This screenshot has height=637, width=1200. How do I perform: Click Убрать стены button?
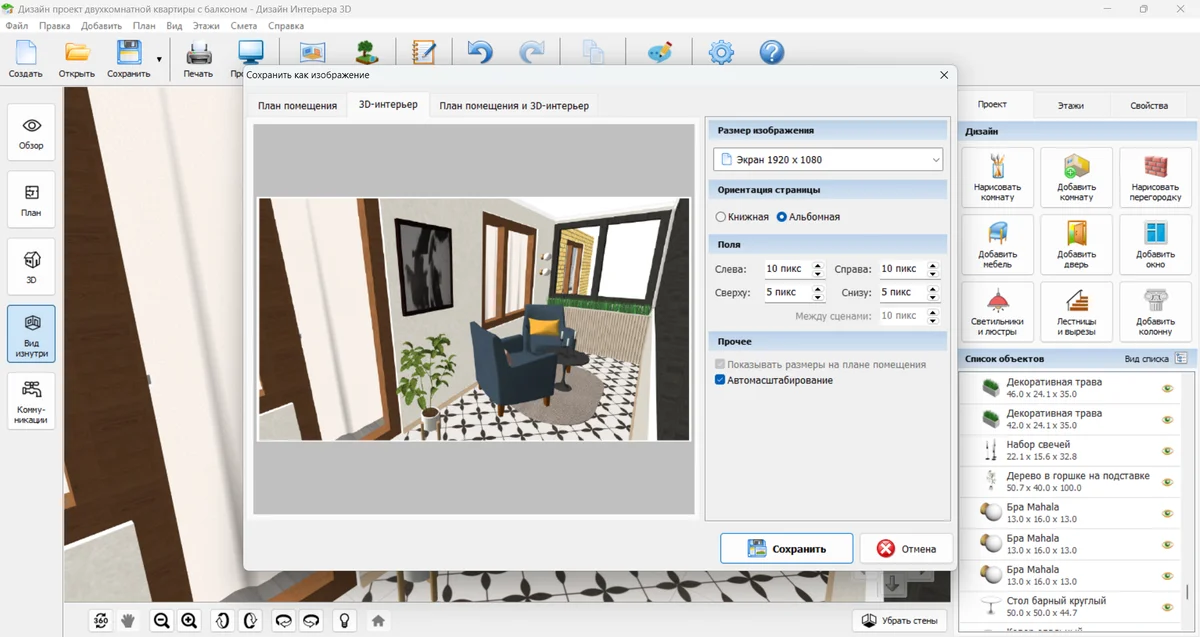[x=899, y=621]
